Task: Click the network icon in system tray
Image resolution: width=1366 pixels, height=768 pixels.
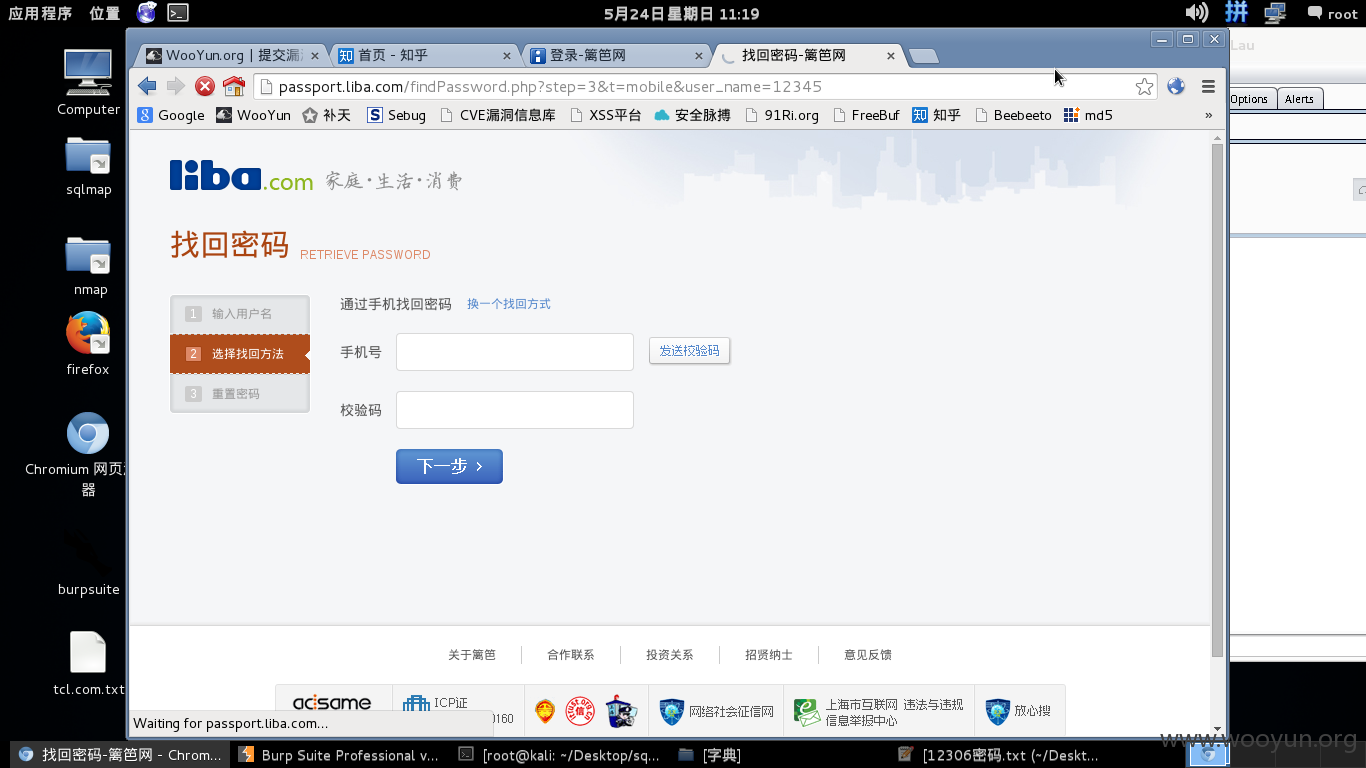Action: [x=1274, y=13]
